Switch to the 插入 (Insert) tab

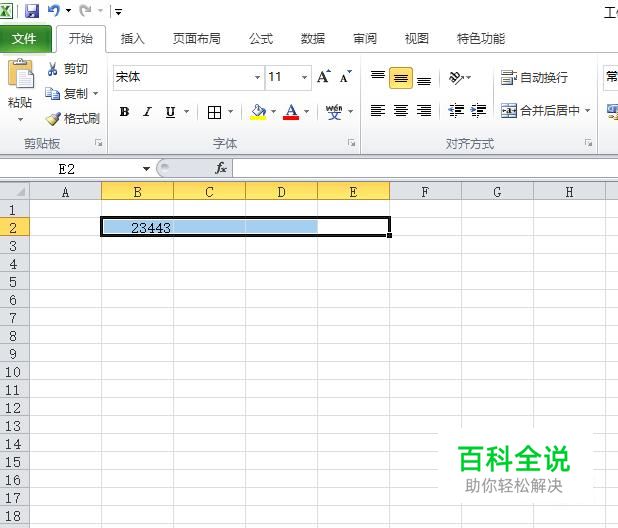pos(132,39)
